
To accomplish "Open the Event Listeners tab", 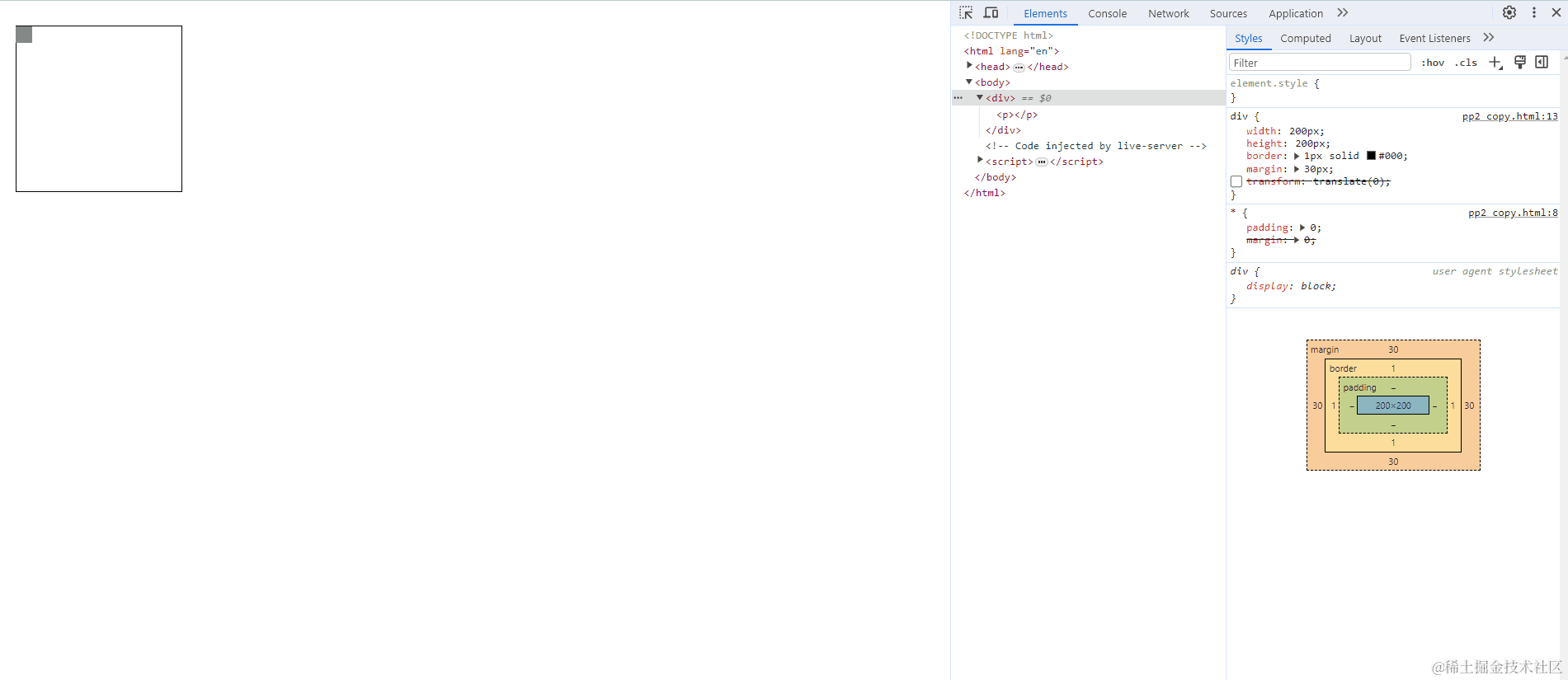I will [1434, 38].
